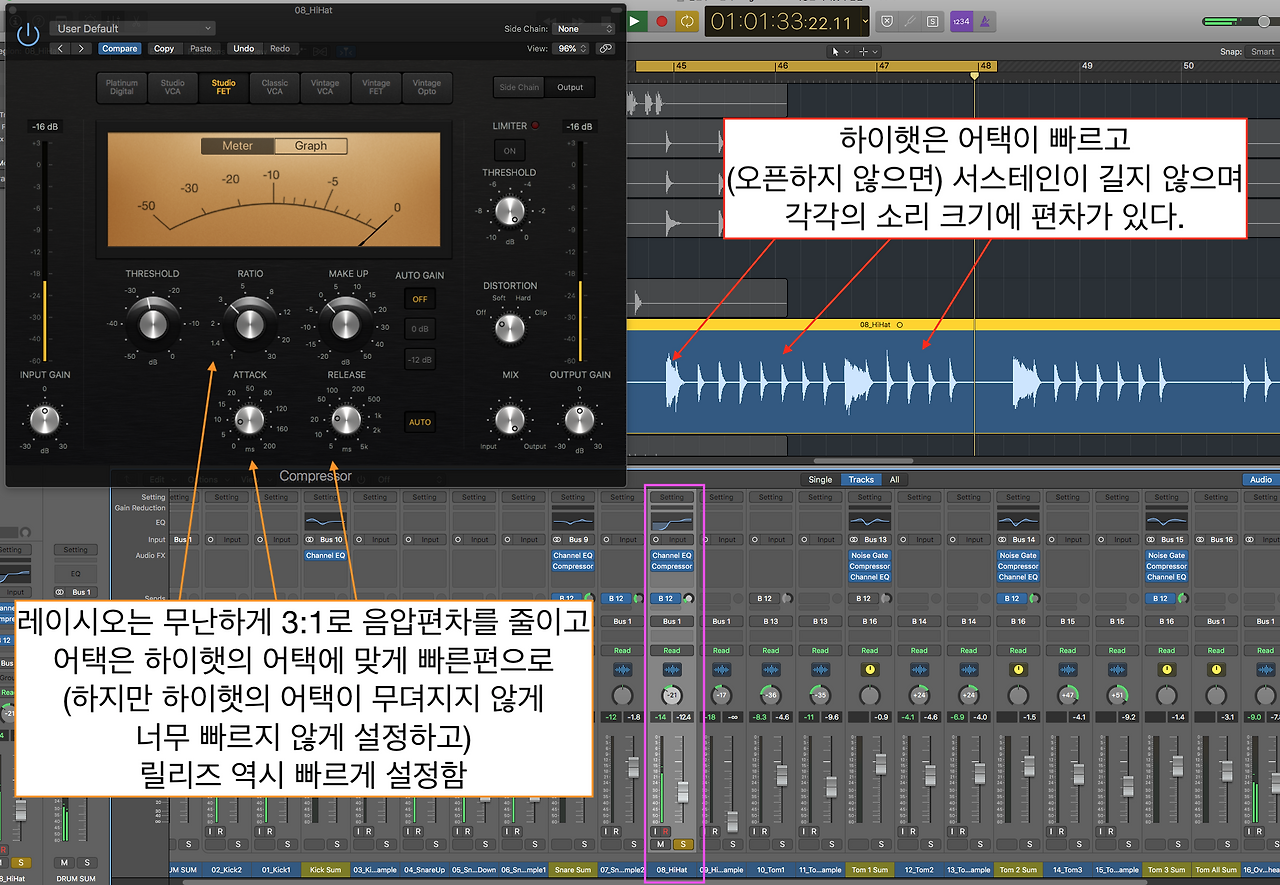This screenshot has height=885, width=1280.
Task: Set Auto Gain to 0 dB
Action: pos(420,329)
